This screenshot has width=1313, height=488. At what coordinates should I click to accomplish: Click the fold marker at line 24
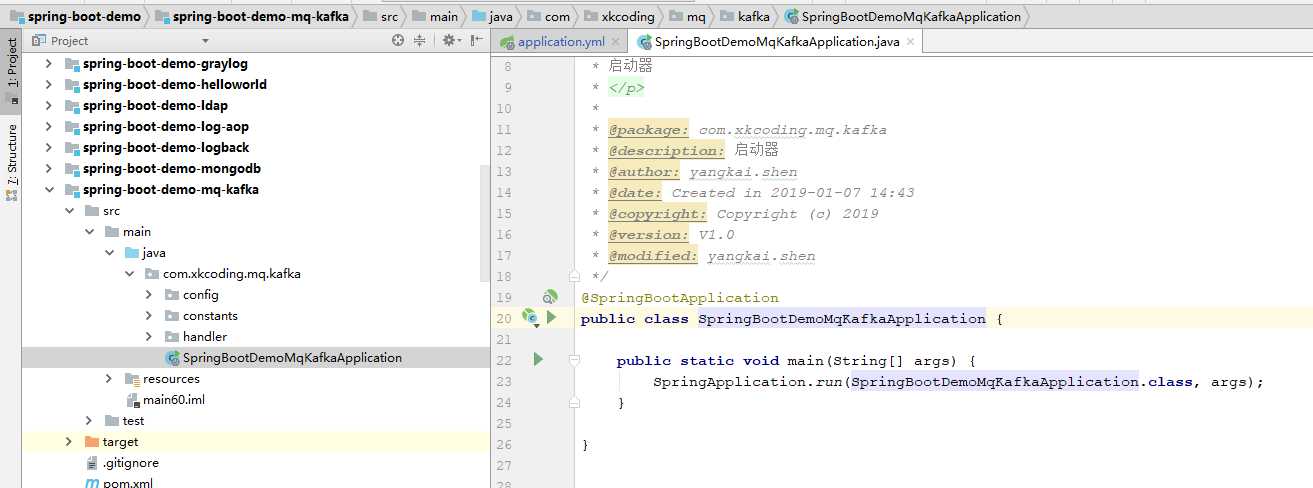[x=574, y=402]
